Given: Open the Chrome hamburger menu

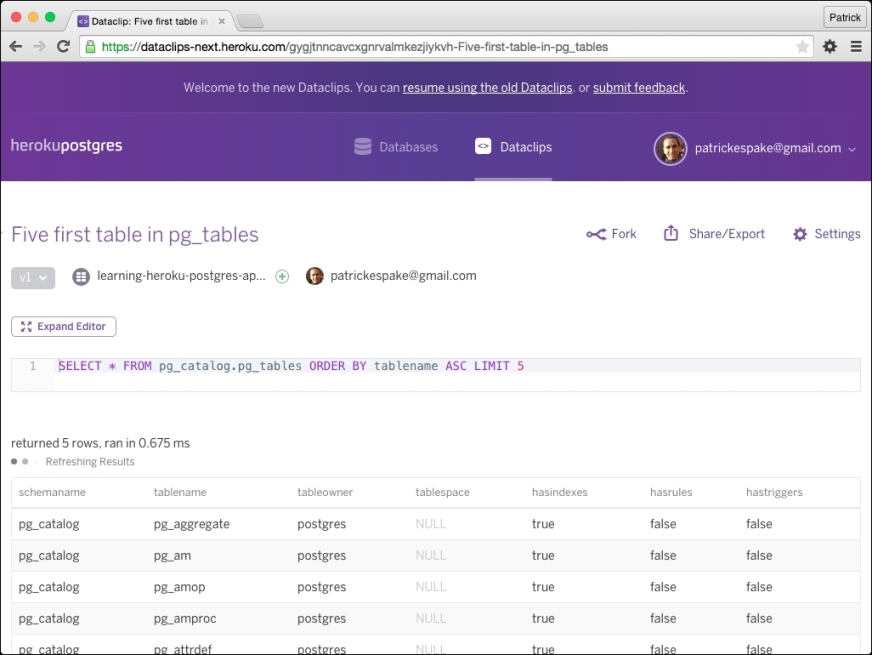Looking at the screenshot, I should tap(856, 47).
